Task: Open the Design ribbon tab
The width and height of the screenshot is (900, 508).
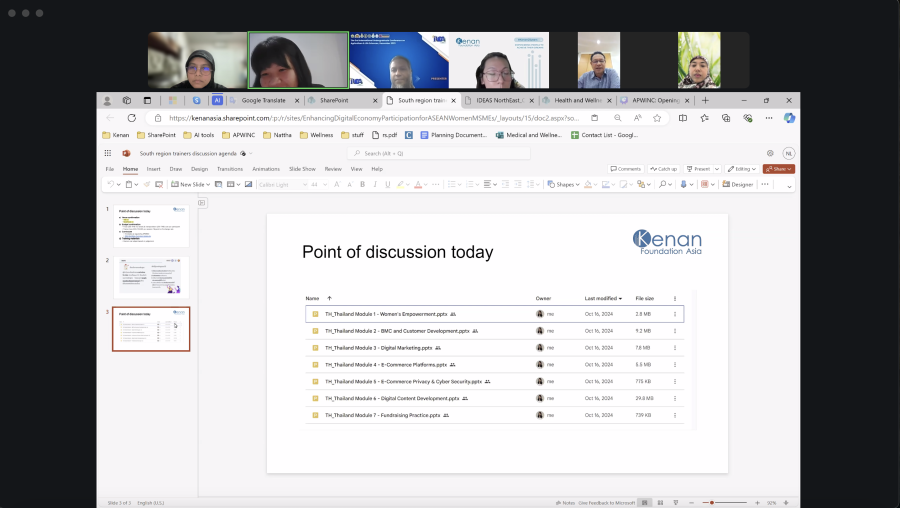Action: point(199,169)
